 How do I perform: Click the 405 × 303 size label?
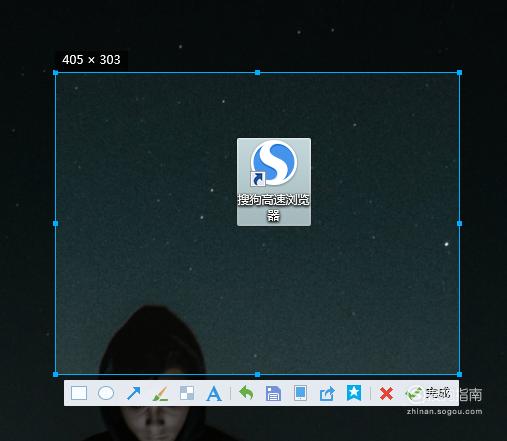click(91, 60)
